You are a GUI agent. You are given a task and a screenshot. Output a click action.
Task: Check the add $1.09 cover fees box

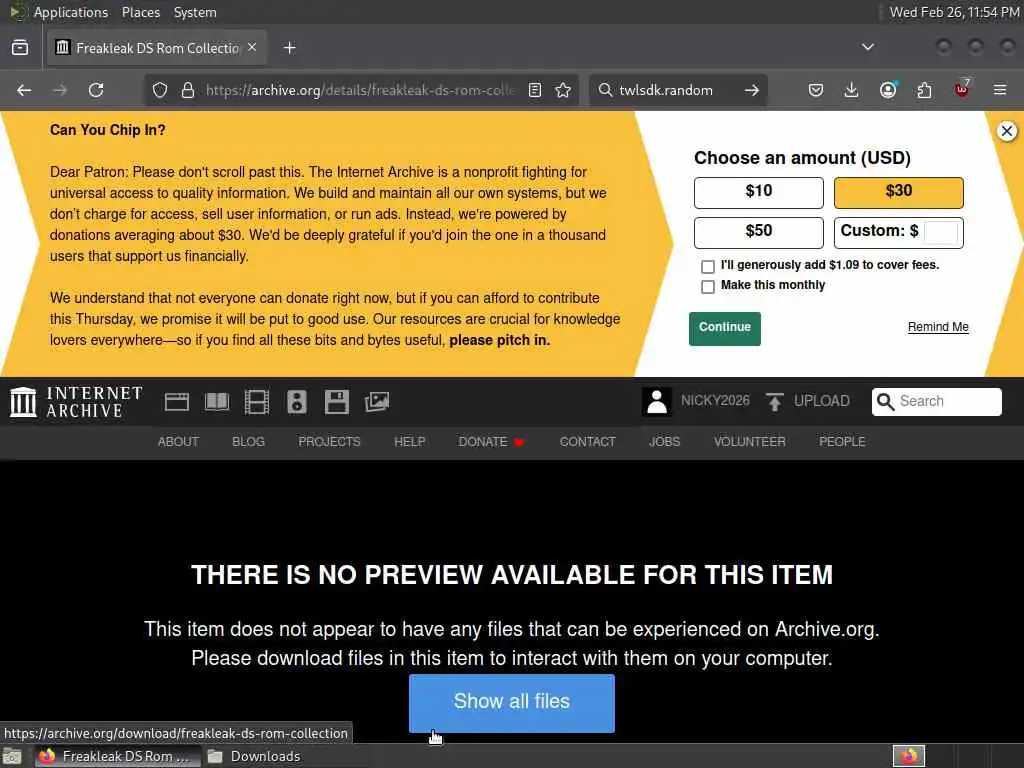[x=708, y=266]
